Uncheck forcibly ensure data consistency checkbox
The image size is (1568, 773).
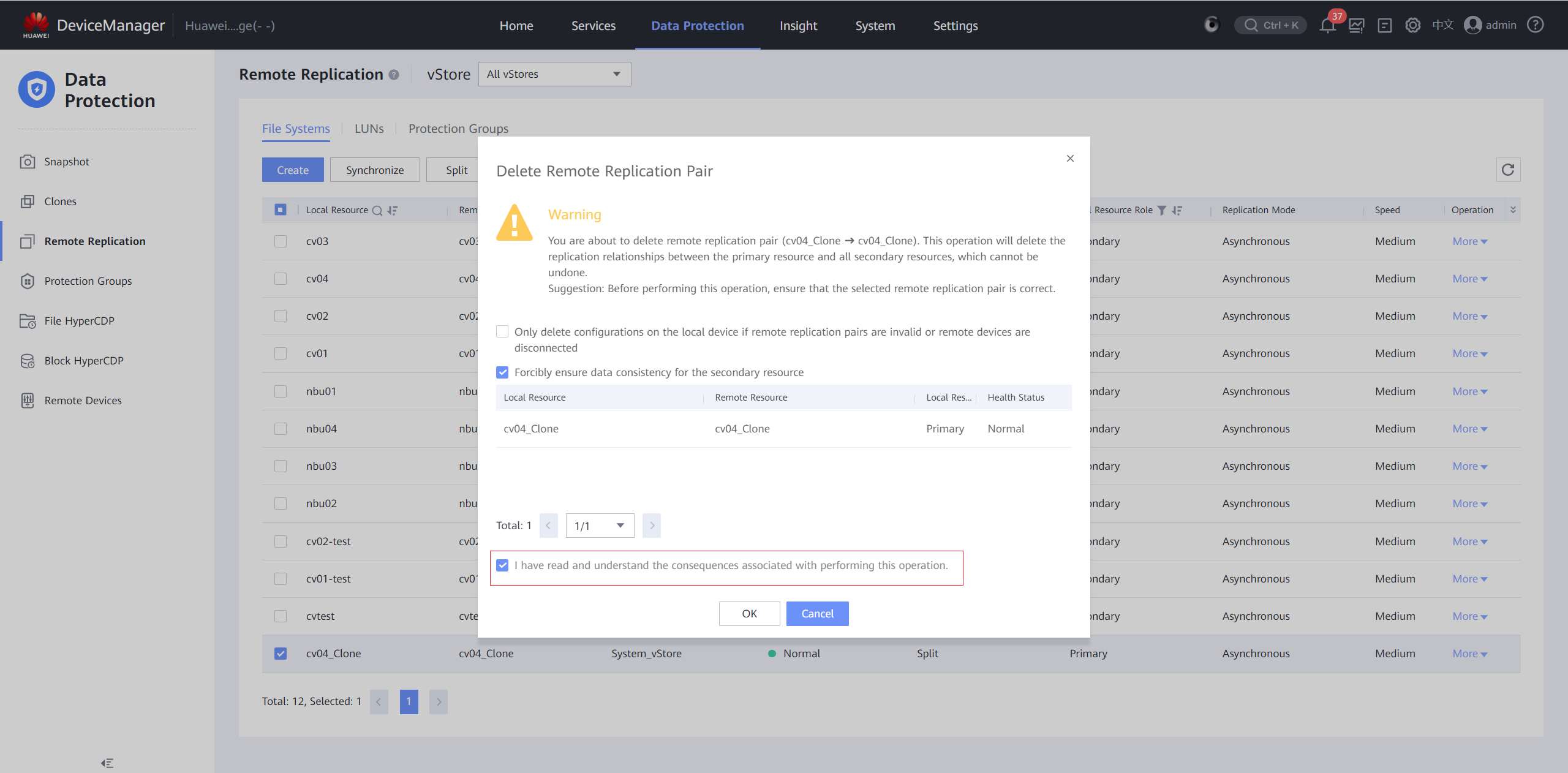[502, 372]
